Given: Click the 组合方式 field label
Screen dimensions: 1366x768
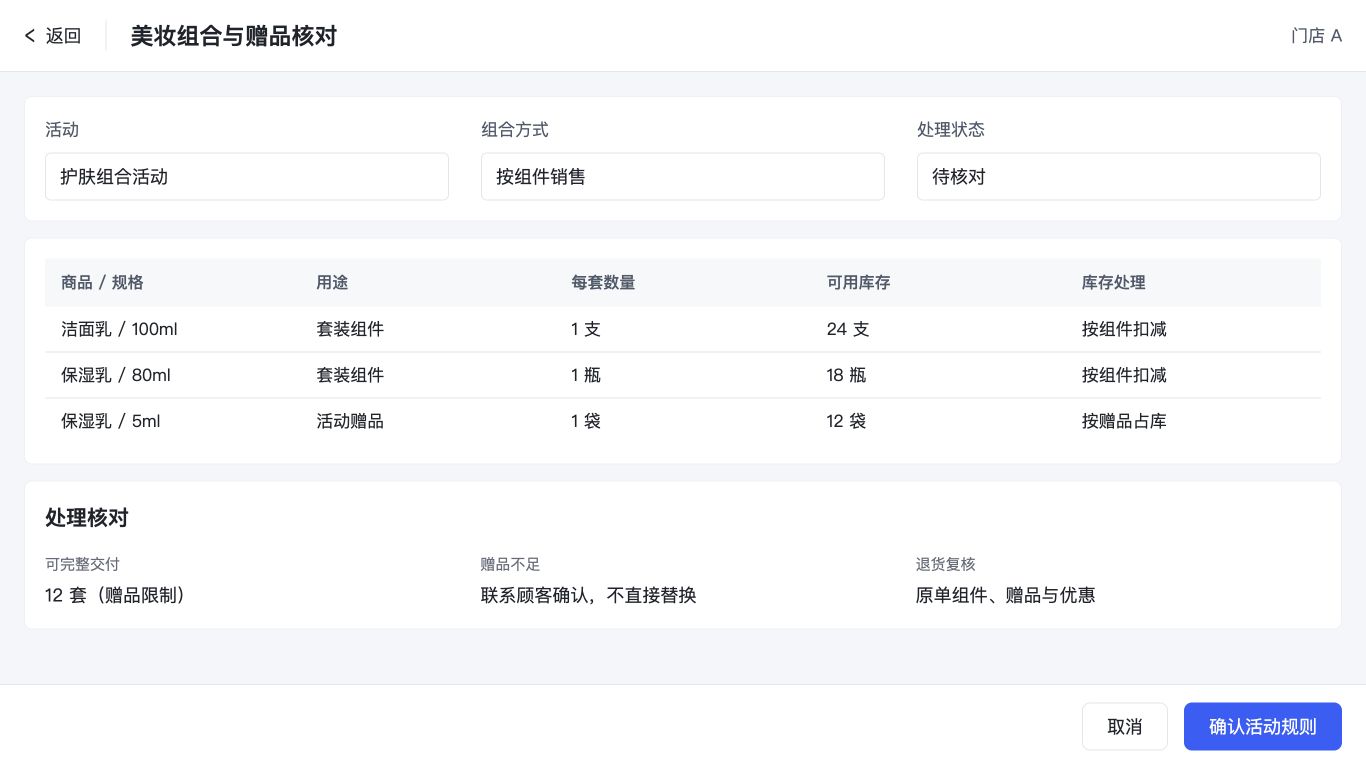Looking at the screenshot, I should tap(515, 130).
